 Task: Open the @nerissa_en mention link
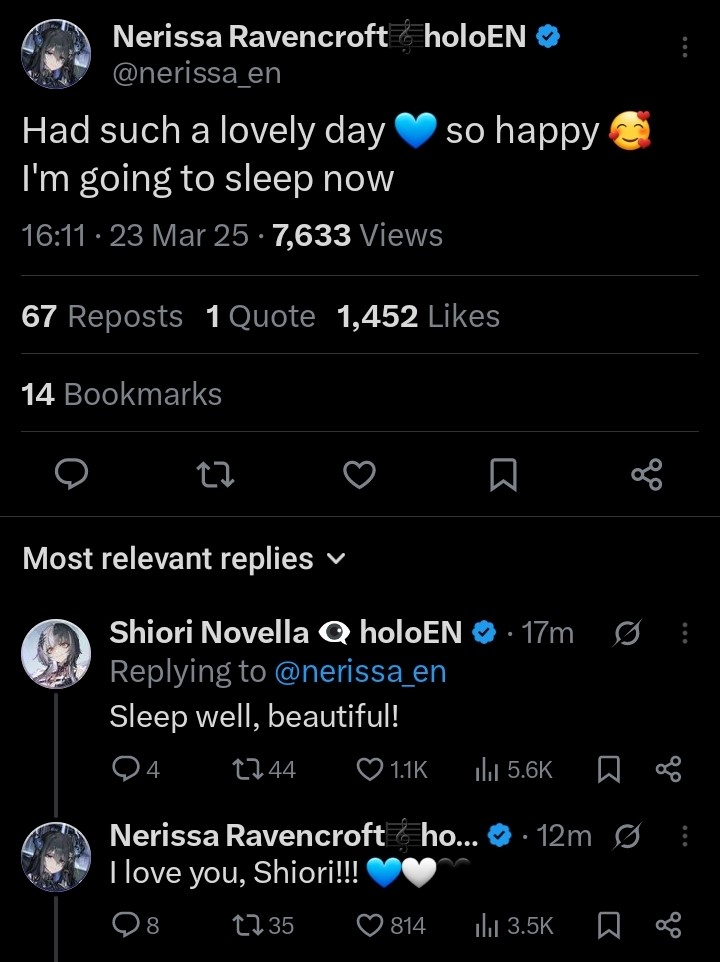[360, 672]
